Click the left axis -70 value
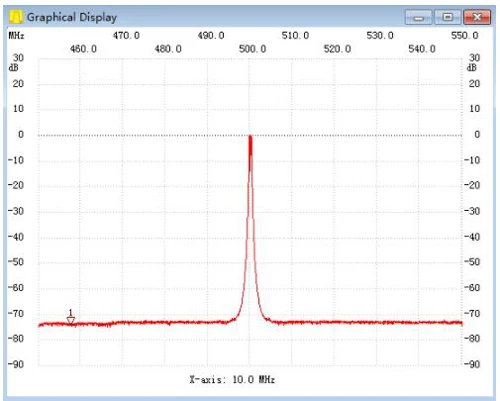 coord(16,313)
